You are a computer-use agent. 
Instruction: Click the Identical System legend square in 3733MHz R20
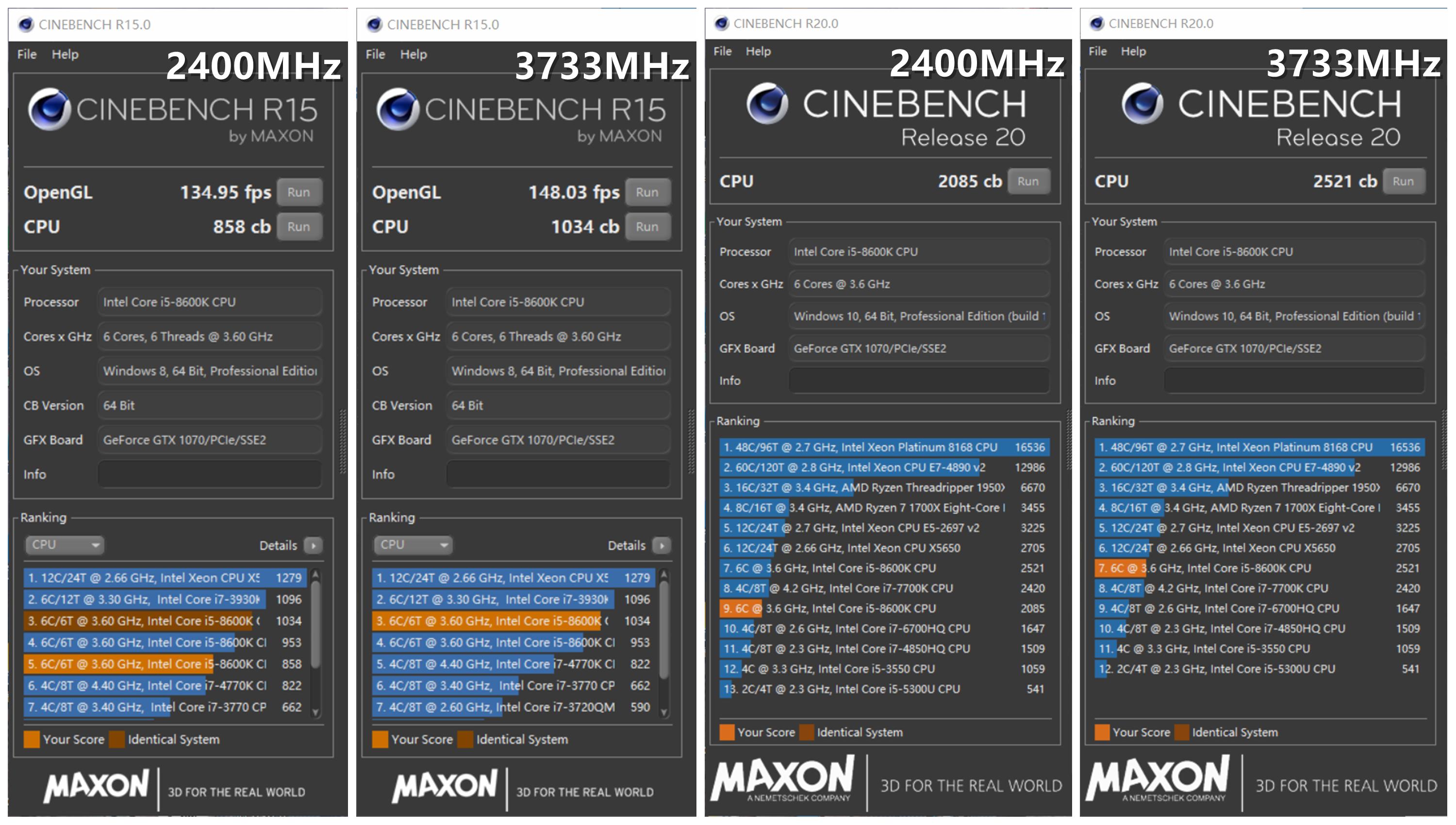(x=1182, y=732)
